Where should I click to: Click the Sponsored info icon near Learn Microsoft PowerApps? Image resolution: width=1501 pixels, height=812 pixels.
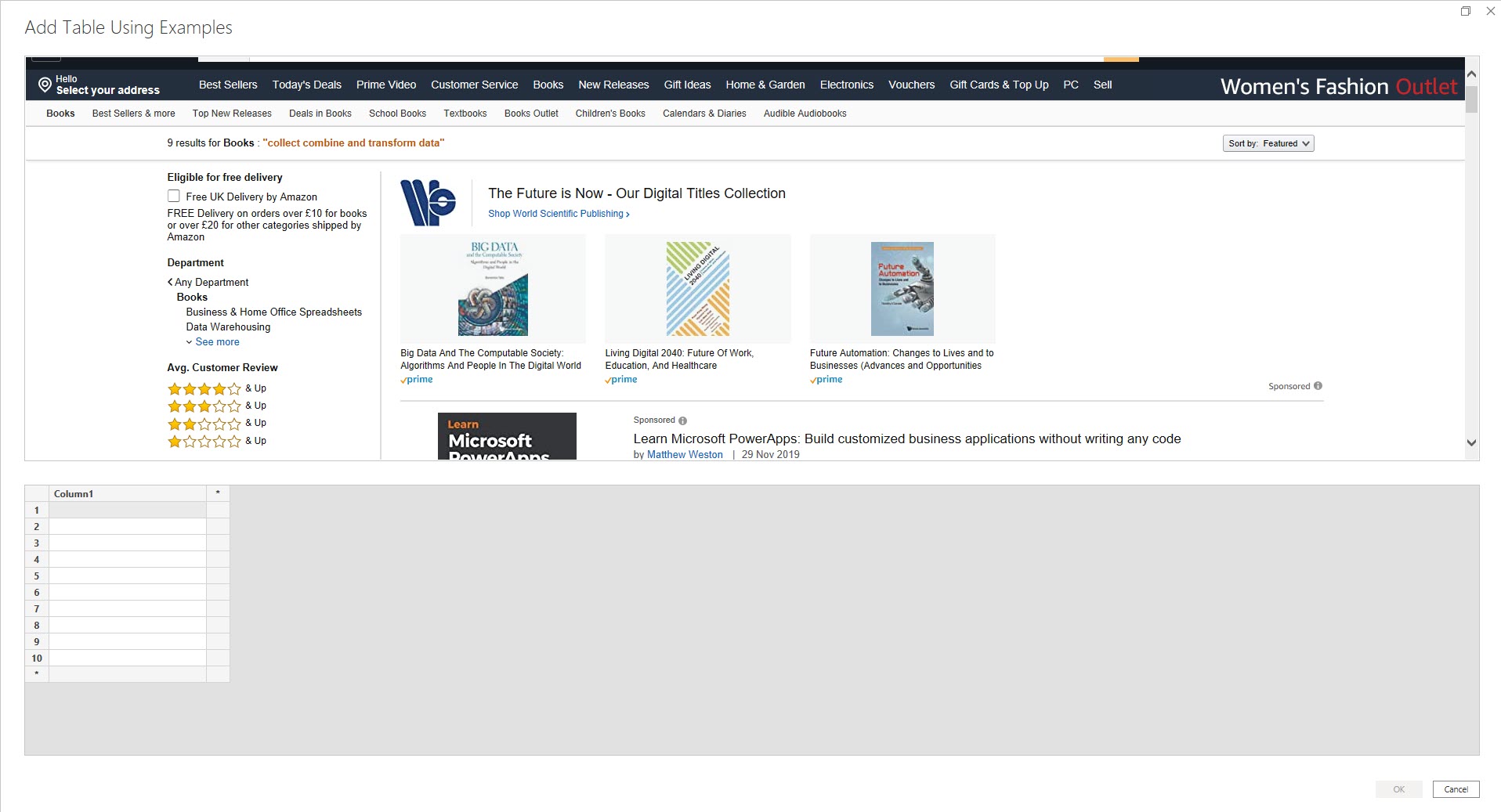682,420
